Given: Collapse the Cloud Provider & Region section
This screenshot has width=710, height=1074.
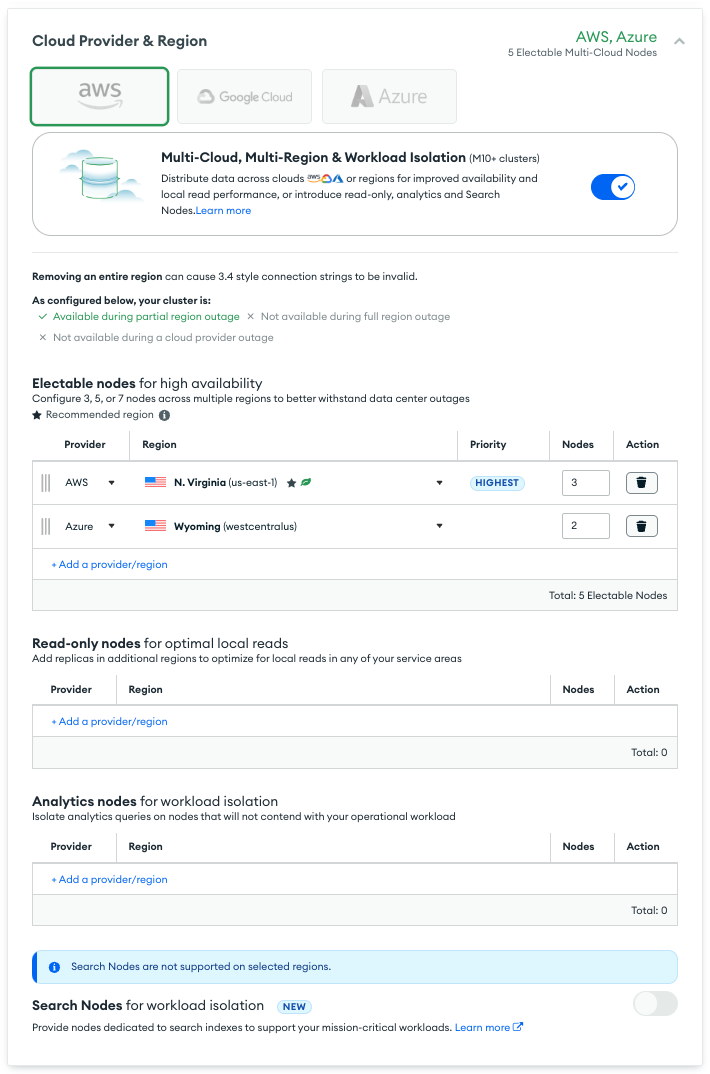Looking at the screenshot, I should 680,41.
